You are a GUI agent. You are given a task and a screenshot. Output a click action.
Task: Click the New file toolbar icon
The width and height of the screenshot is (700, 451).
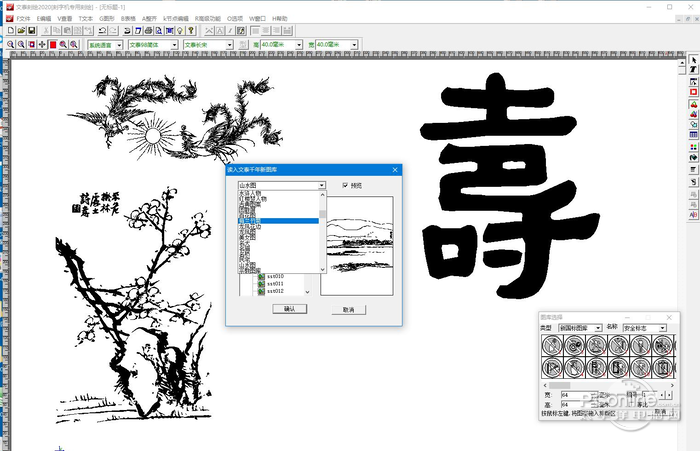pyautogui.click(x=8, y=31)
